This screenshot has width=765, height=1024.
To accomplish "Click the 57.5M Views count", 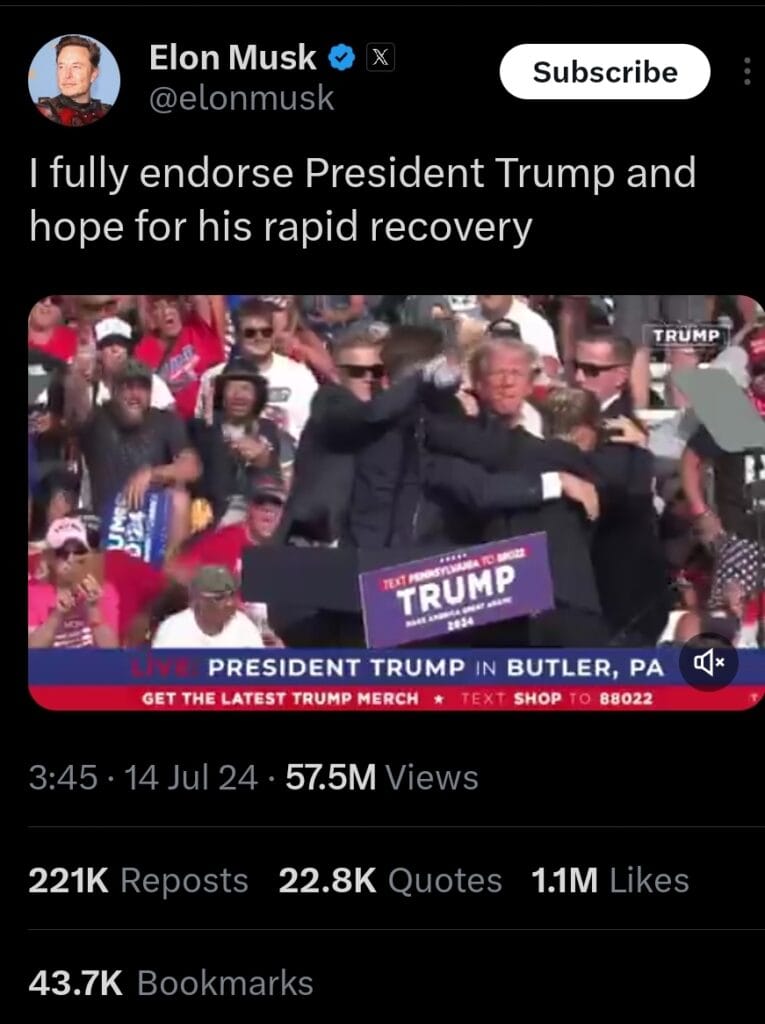I will 382,777.
